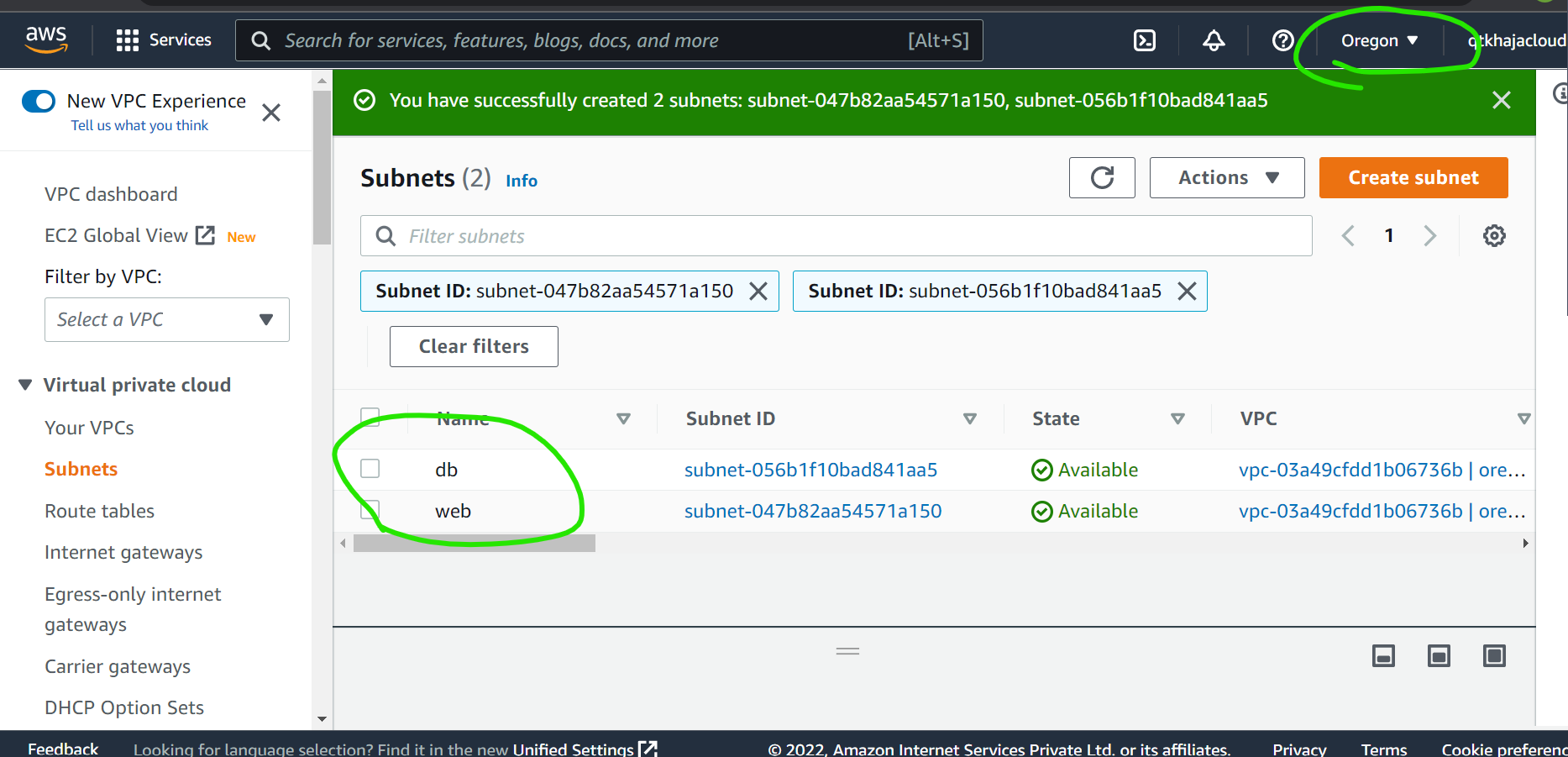
Task: Open the notifications bell
Action: coord(1214,40)
